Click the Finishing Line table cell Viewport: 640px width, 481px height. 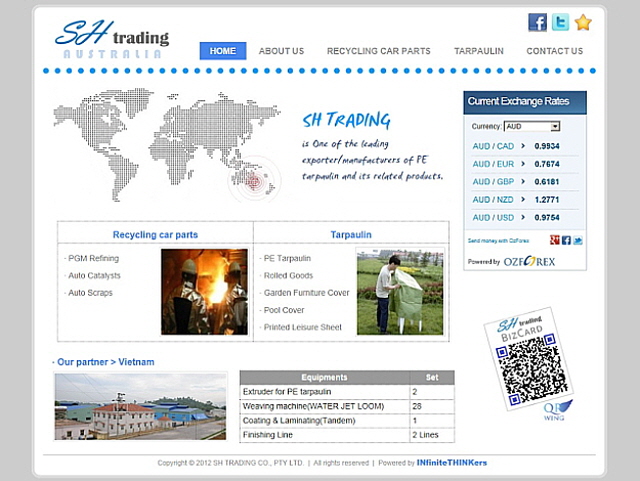click(325, 435)
